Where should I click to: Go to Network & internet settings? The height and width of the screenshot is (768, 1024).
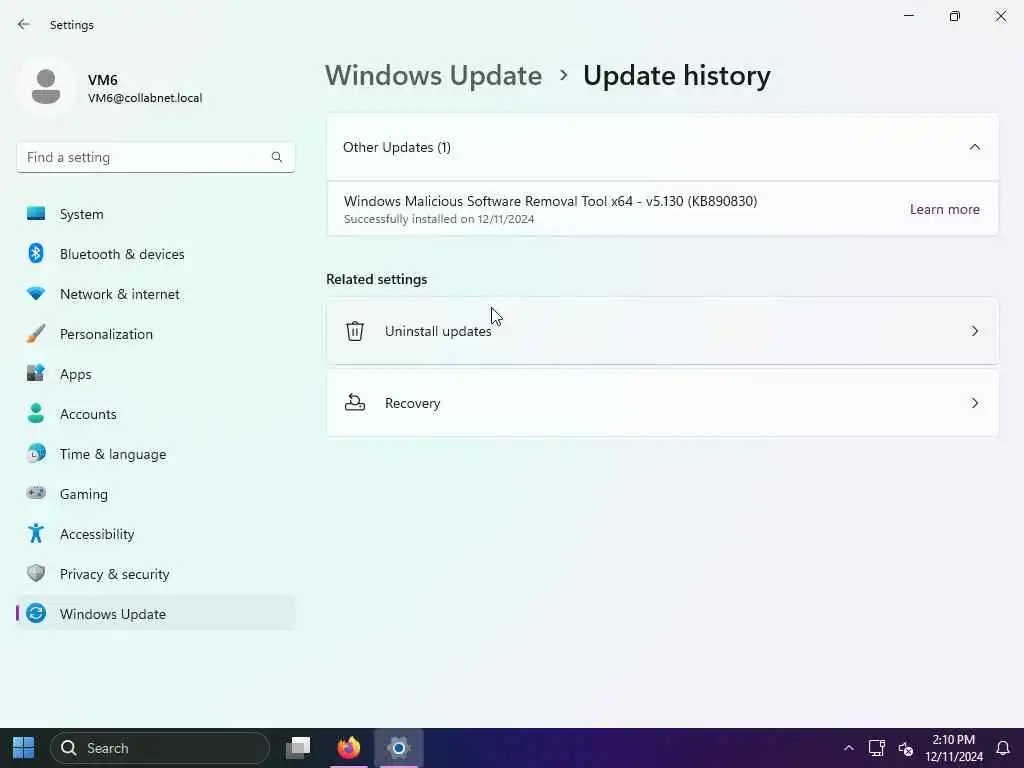point(155,294)
